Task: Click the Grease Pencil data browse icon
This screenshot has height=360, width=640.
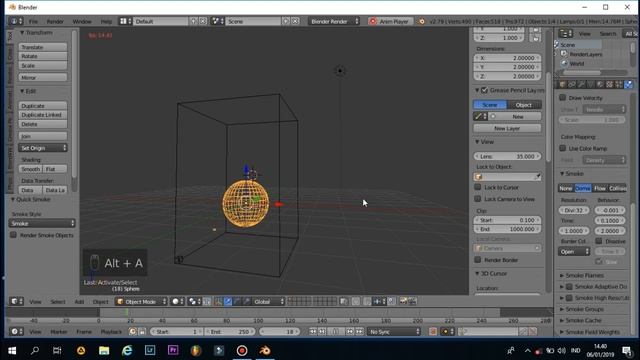Action: [x=480, y=116]
